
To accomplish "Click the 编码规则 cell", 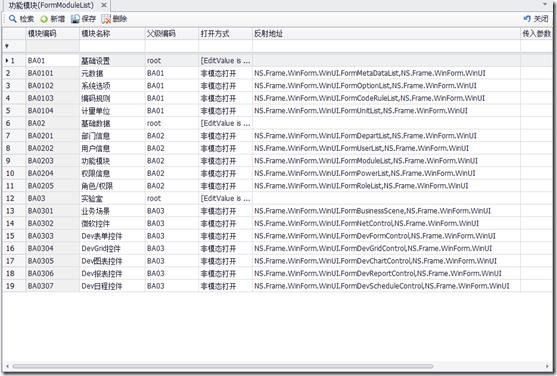I will [x=112, y=98].
